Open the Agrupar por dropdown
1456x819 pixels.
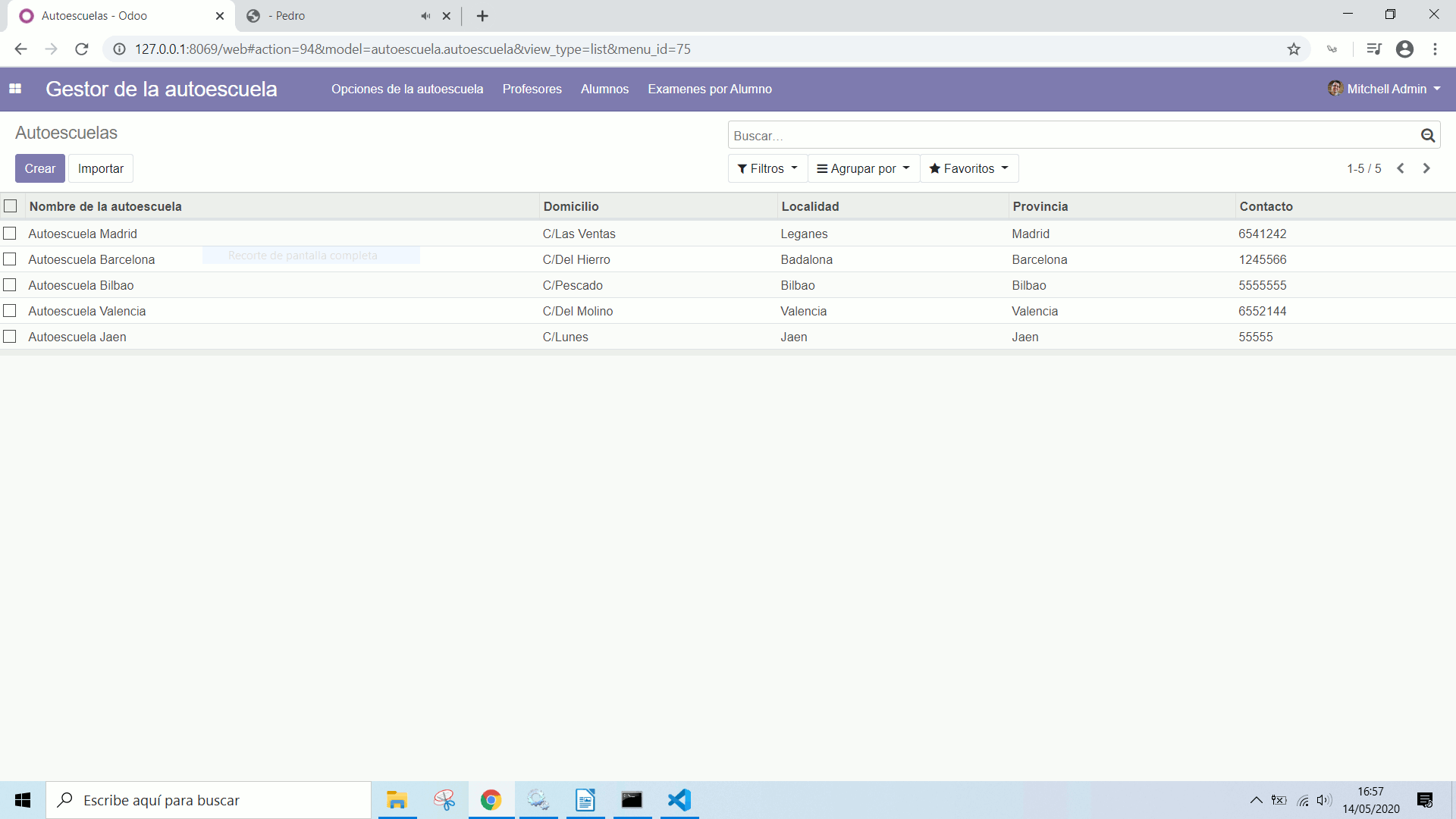[863, 168]
